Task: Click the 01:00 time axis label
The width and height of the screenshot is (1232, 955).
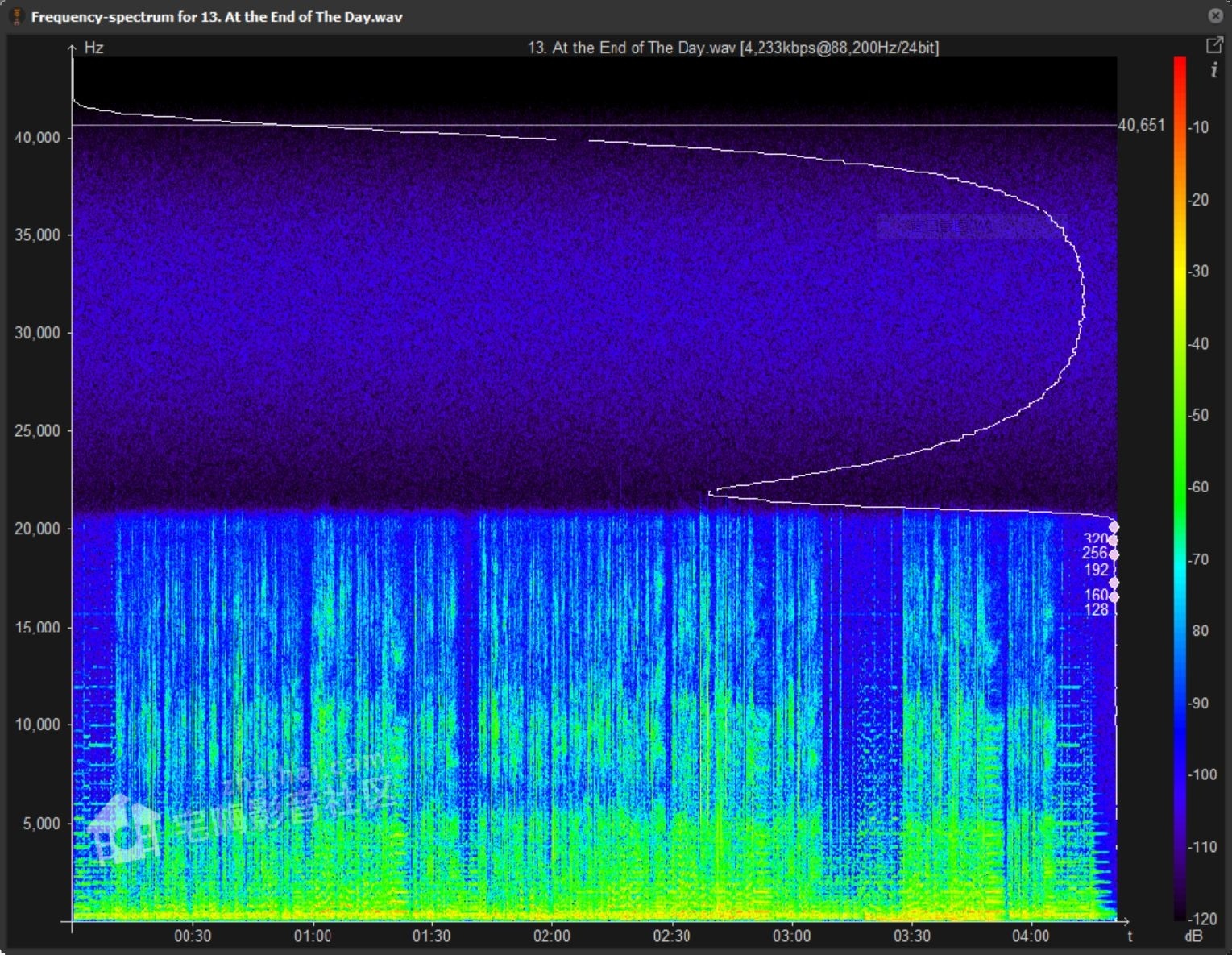Action: tap(312, 936)
